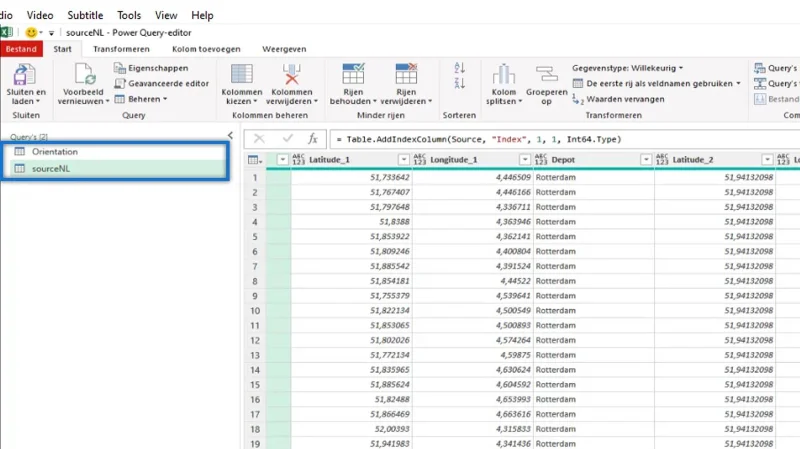Switch to the Kolom toevoegen tab
Screen dimensions: 800x449
206,49
